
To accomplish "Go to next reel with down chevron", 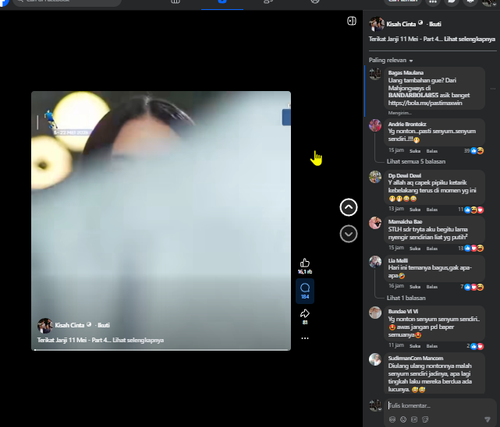I will [x=348, y=234].
